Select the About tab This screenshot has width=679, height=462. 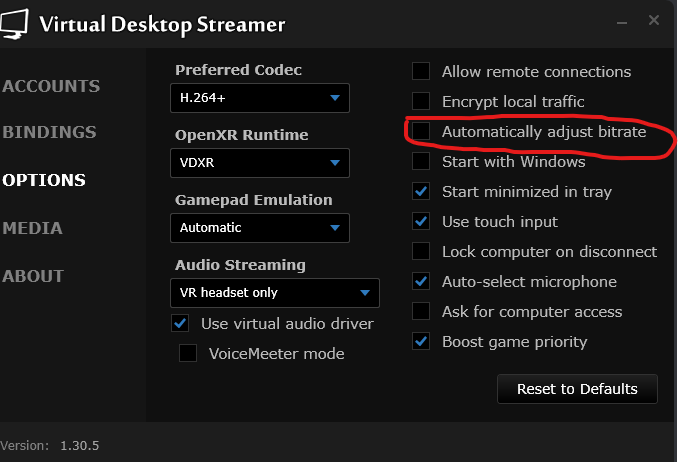click(33, 276)
